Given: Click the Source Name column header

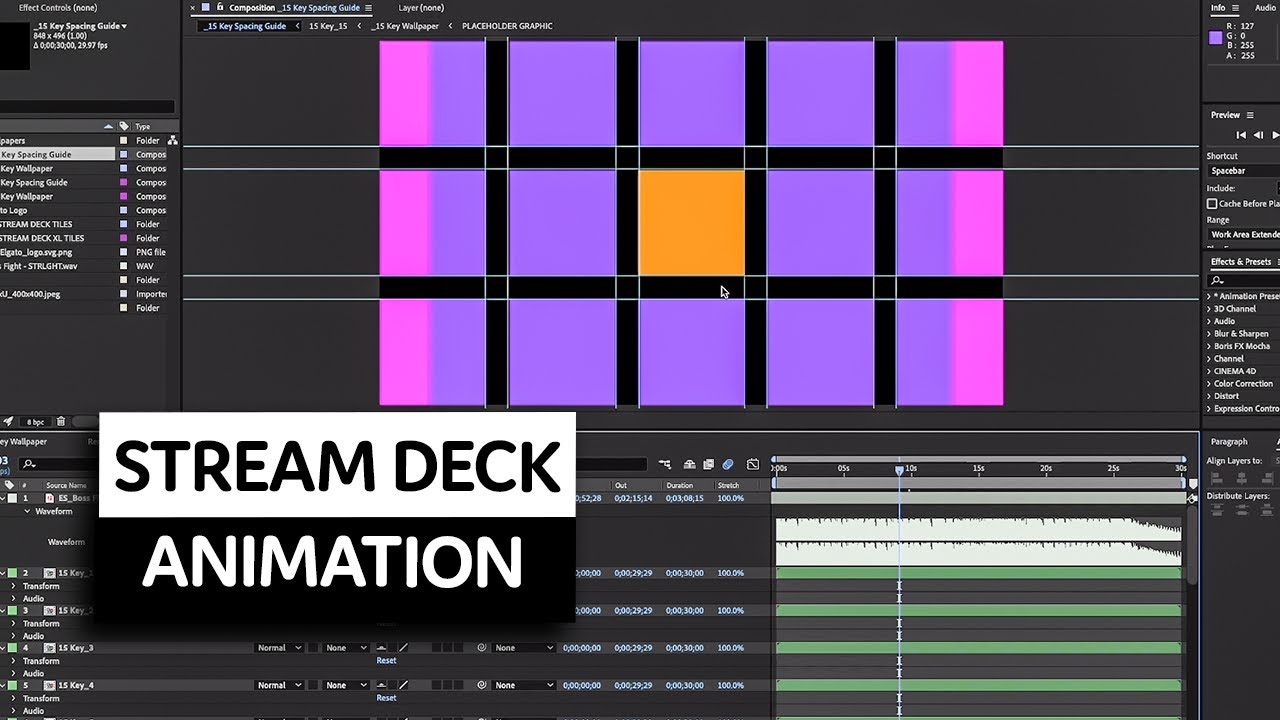Looking at the screenshot, I should tap(66, 485).
